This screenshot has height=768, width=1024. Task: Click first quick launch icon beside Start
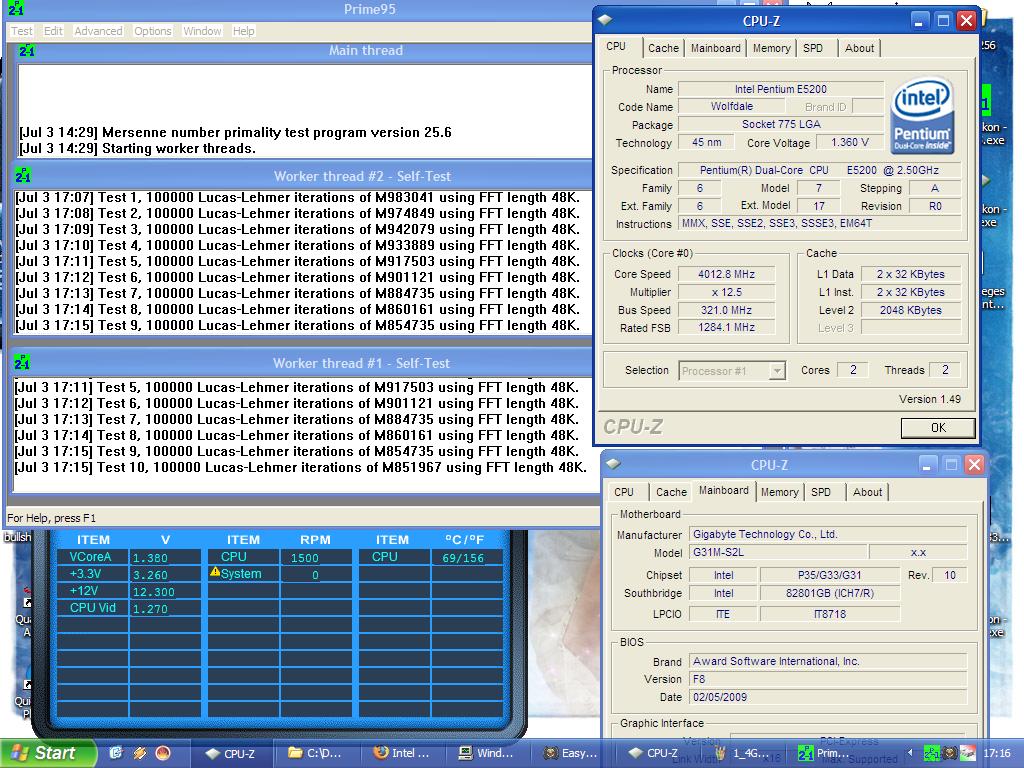coord(116,753)
